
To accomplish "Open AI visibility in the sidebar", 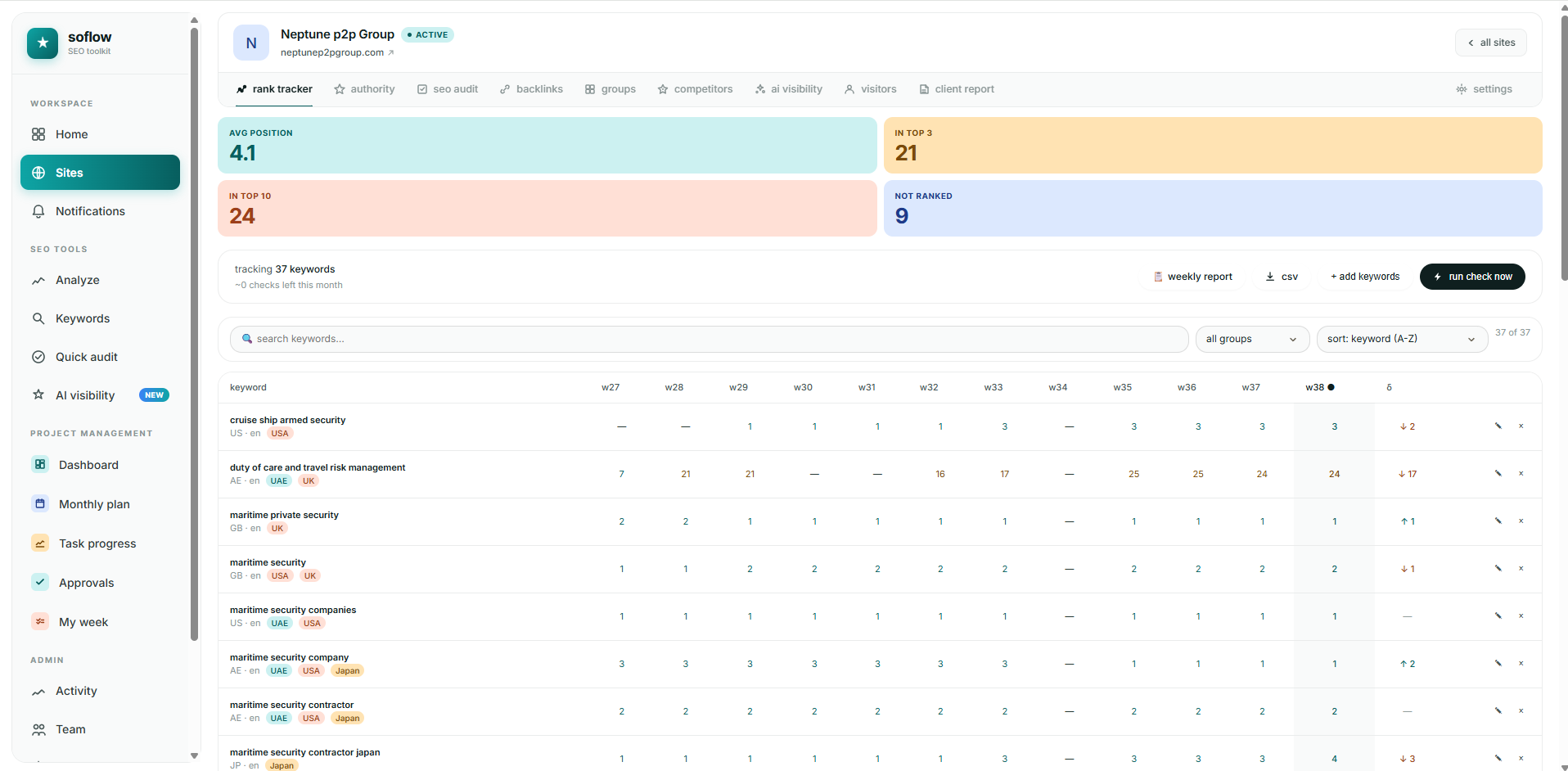I will click(x=100, y=395).
